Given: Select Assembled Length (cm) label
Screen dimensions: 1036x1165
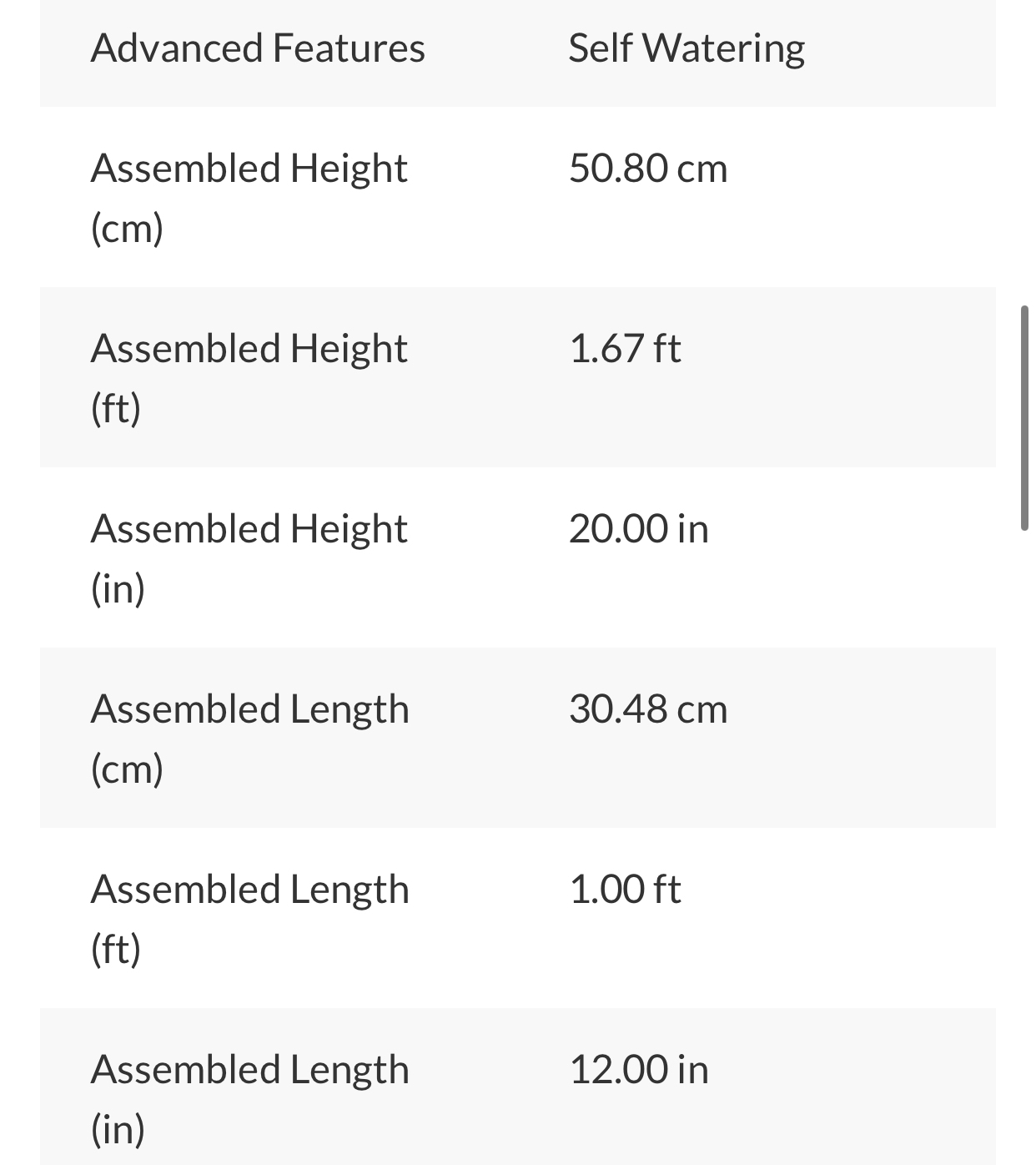Looking at the screenshot, I should pyautogui.click(x=249, y=739).
